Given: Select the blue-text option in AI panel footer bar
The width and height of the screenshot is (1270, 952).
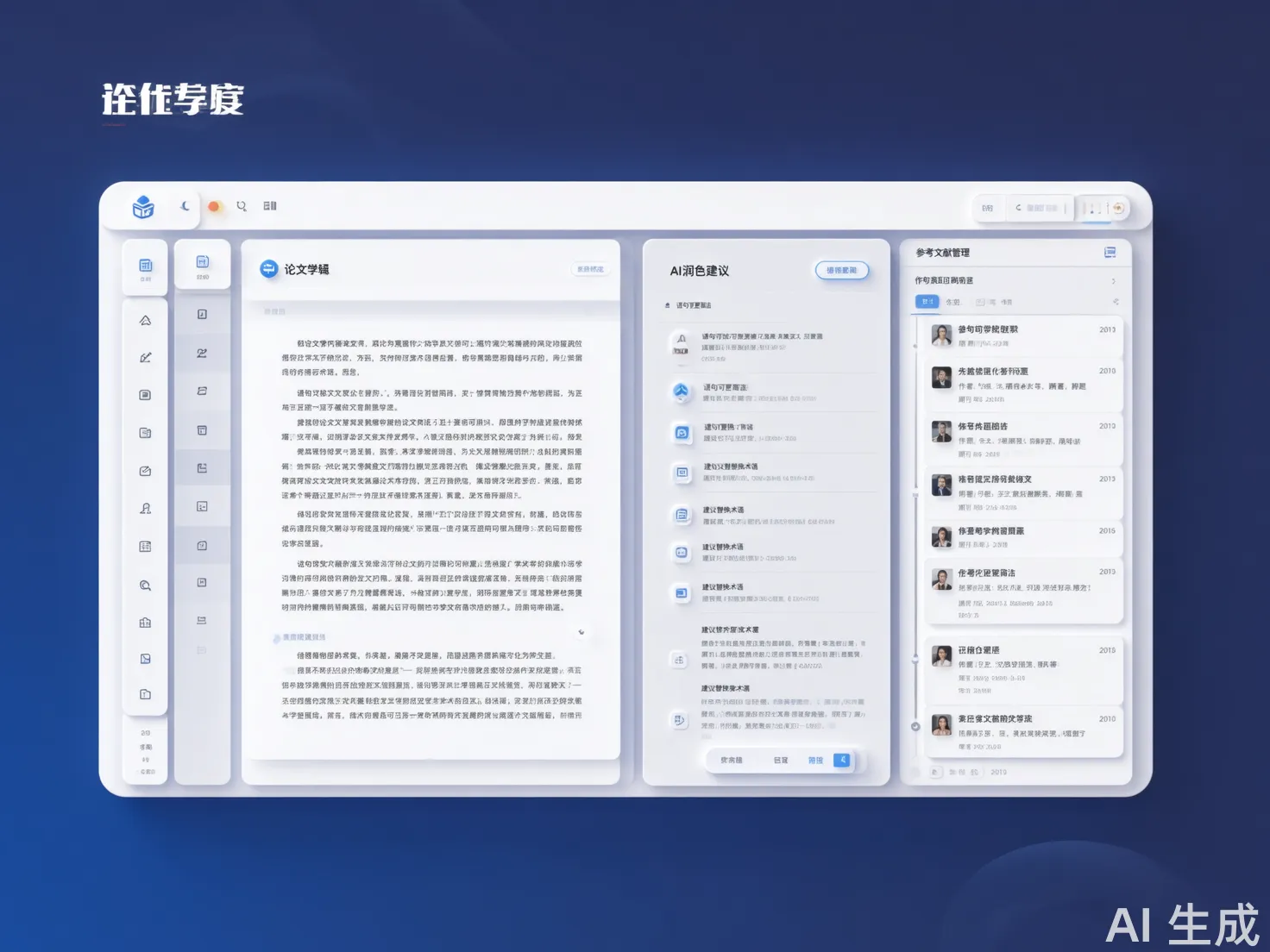Looking at the screenshot, I should [x=815, y=761].
